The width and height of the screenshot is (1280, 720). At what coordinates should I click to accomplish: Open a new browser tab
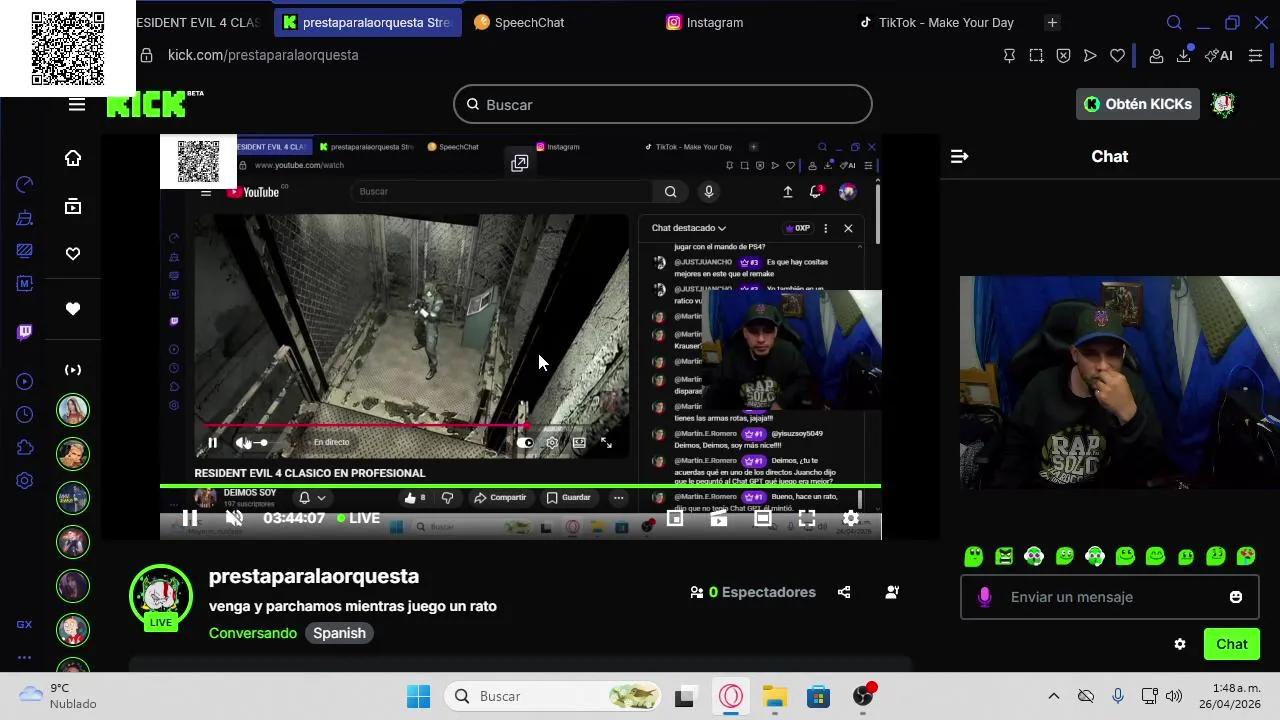pos(1052,22)
